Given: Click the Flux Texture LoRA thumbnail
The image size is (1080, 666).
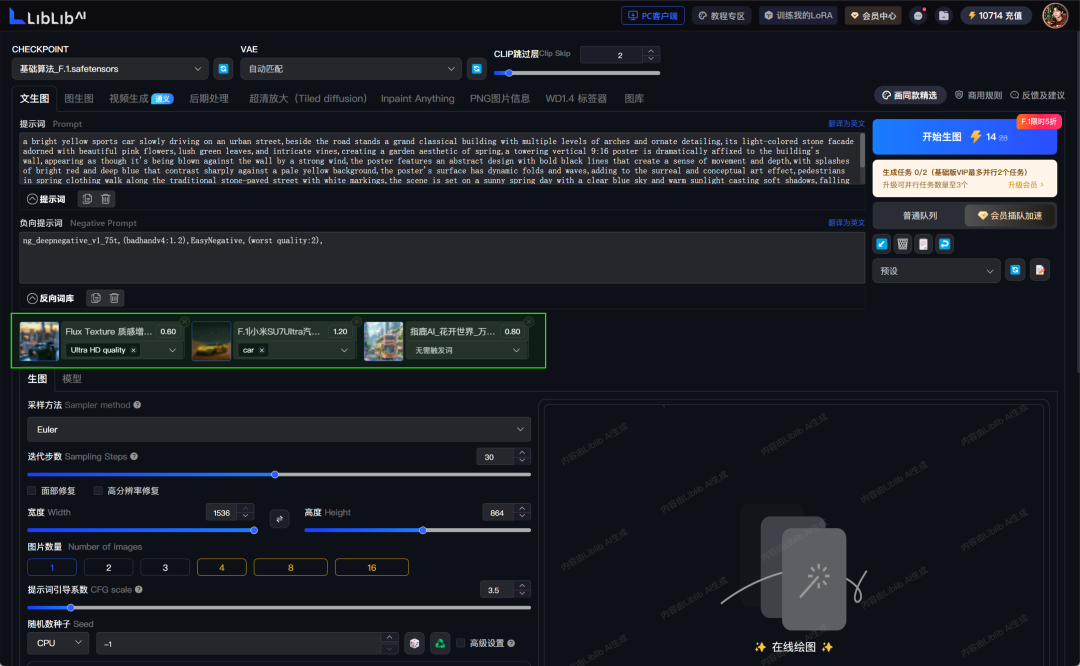Looking at the screenshot, I should (x=38, y=340).
